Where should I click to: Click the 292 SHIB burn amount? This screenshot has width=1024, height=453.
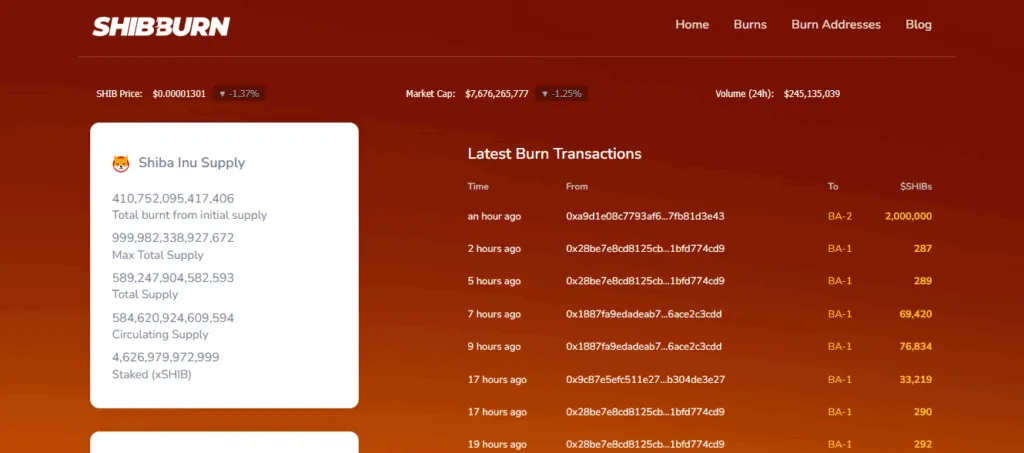[923, 445]
